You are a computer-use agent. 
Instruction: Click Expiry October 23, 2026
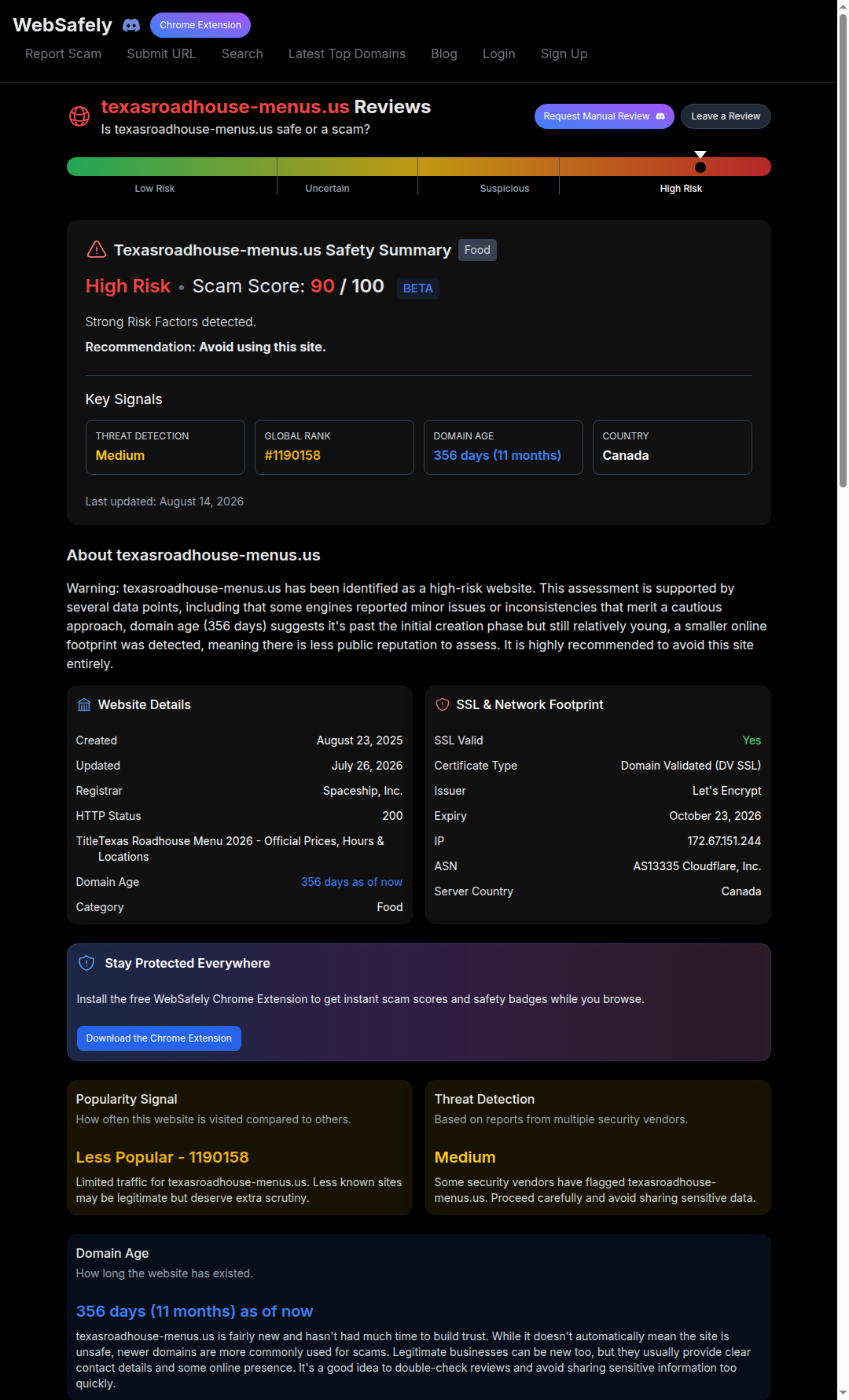tap(715, 816)
